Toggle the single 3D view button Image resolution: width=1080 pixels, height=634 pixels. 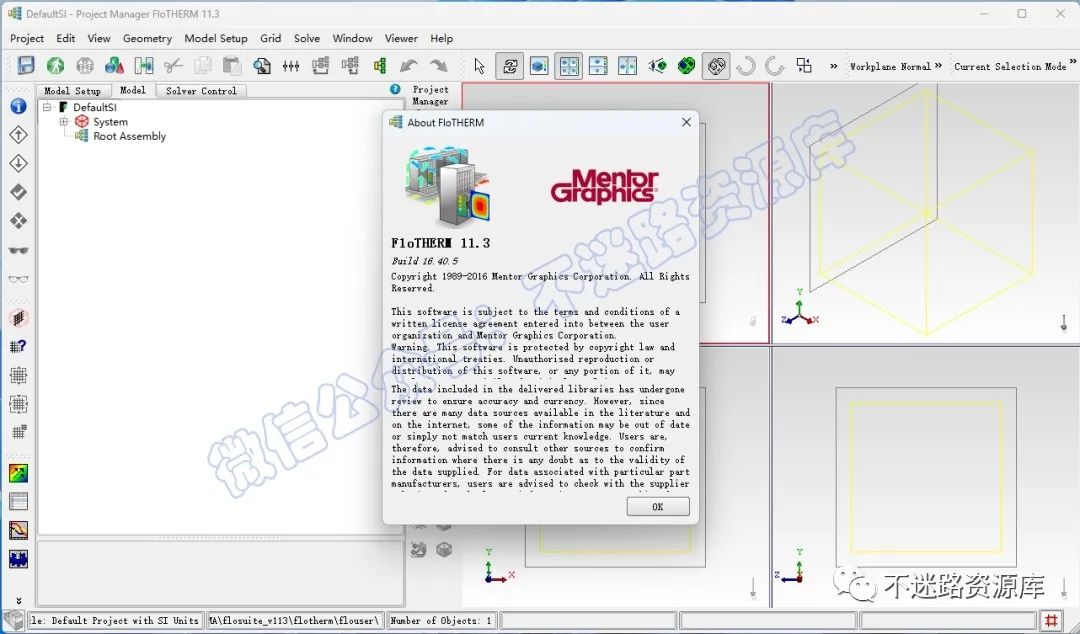[x=539, y=66]
